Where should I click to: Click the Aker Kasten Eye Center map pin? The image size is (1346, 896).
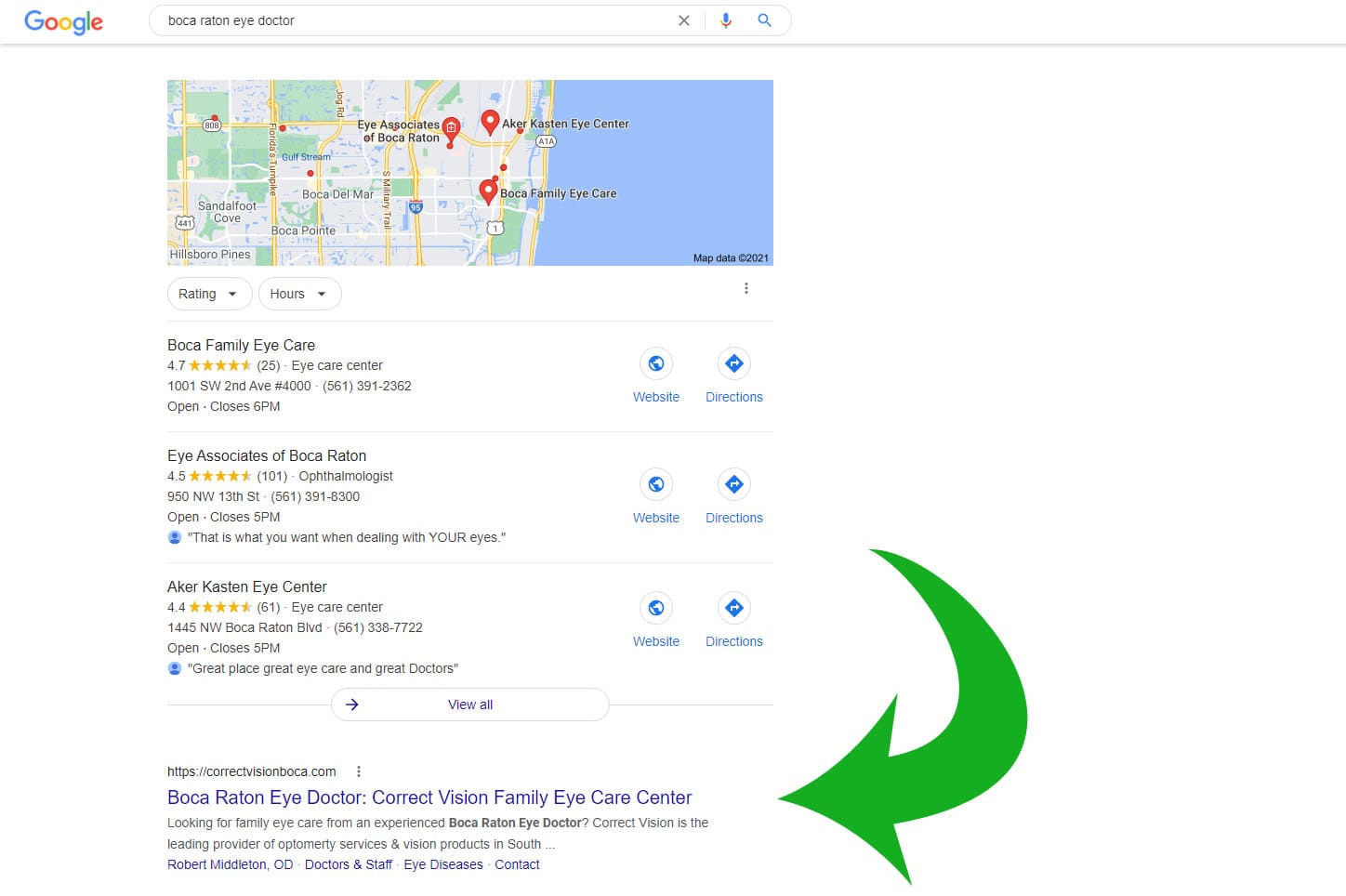tap(490, 122)
